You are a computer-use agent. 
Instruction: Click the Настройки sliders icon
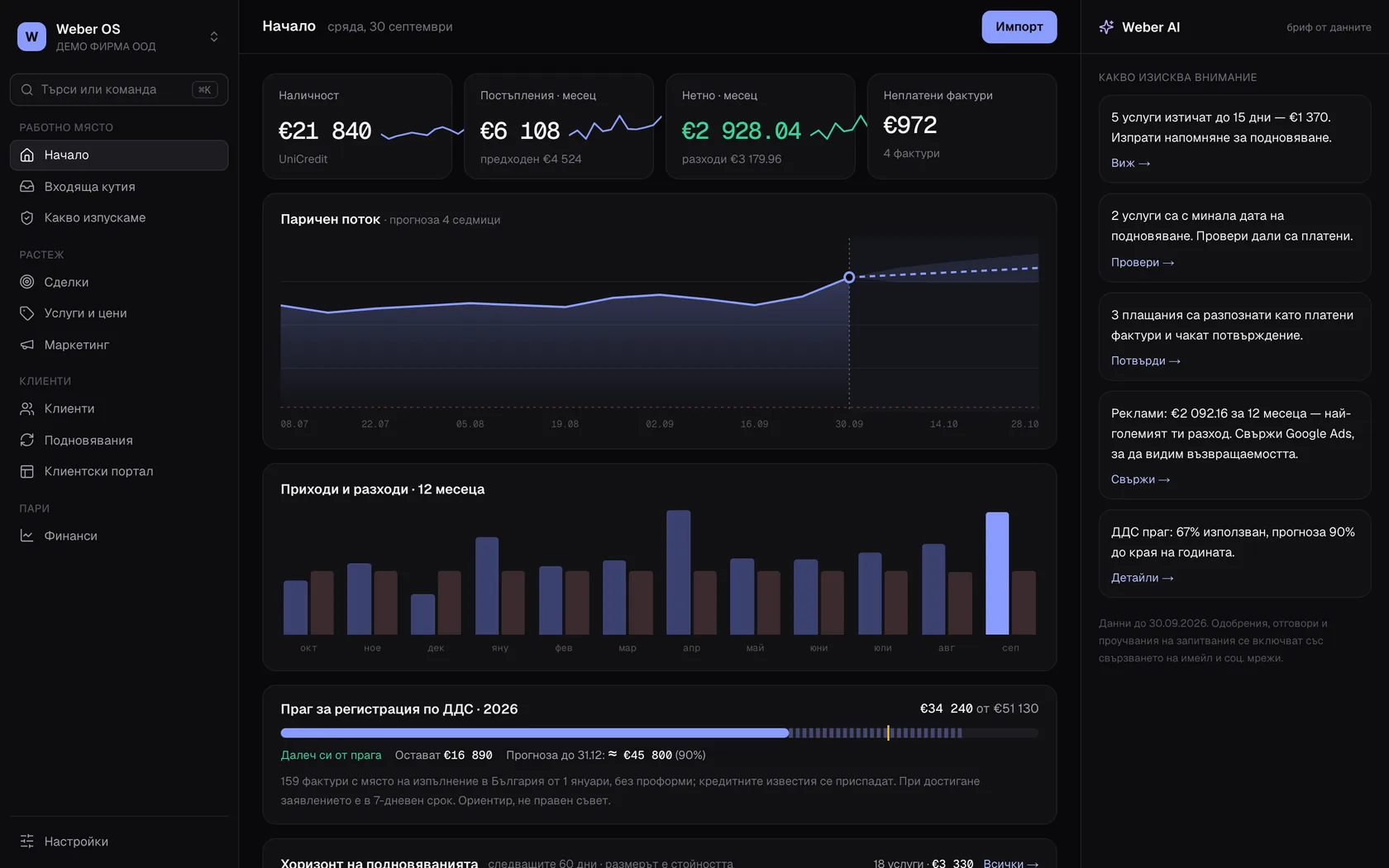pos(27,841)
